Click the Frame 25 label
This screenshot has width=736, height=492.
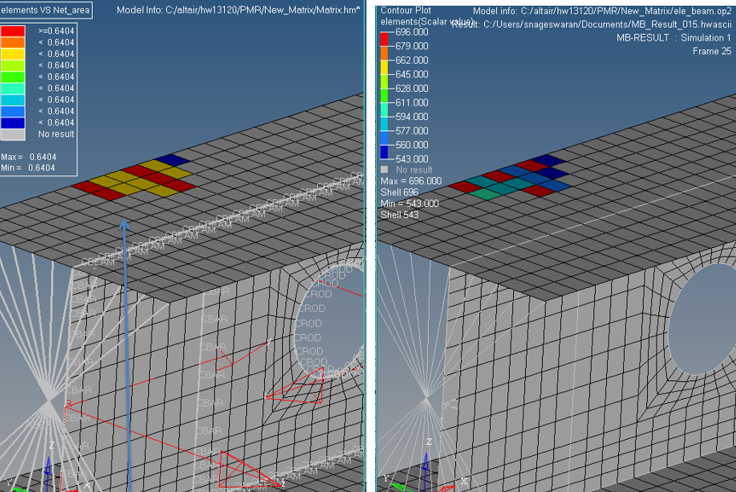coord(711,51)
